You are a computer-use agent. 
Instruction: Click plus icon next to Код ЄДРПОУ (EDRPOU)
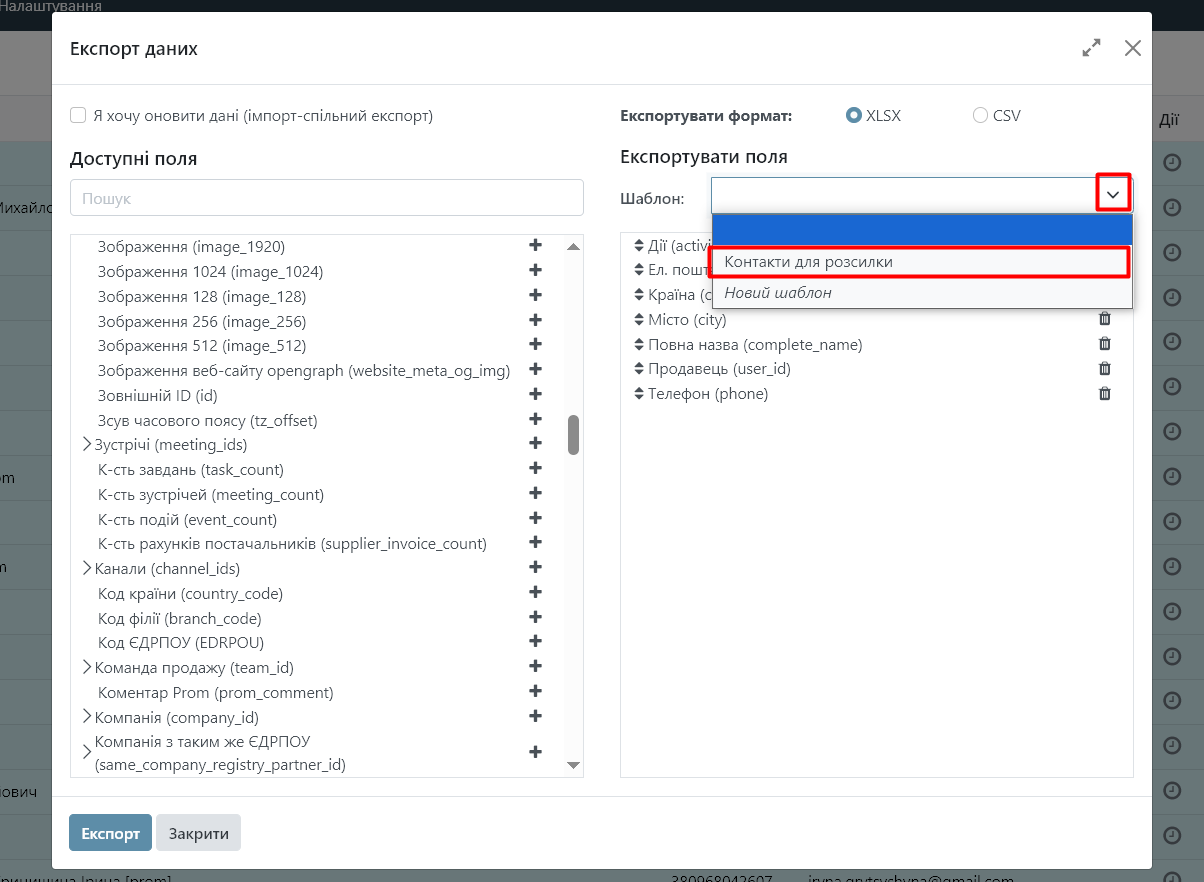pos(535,642)
